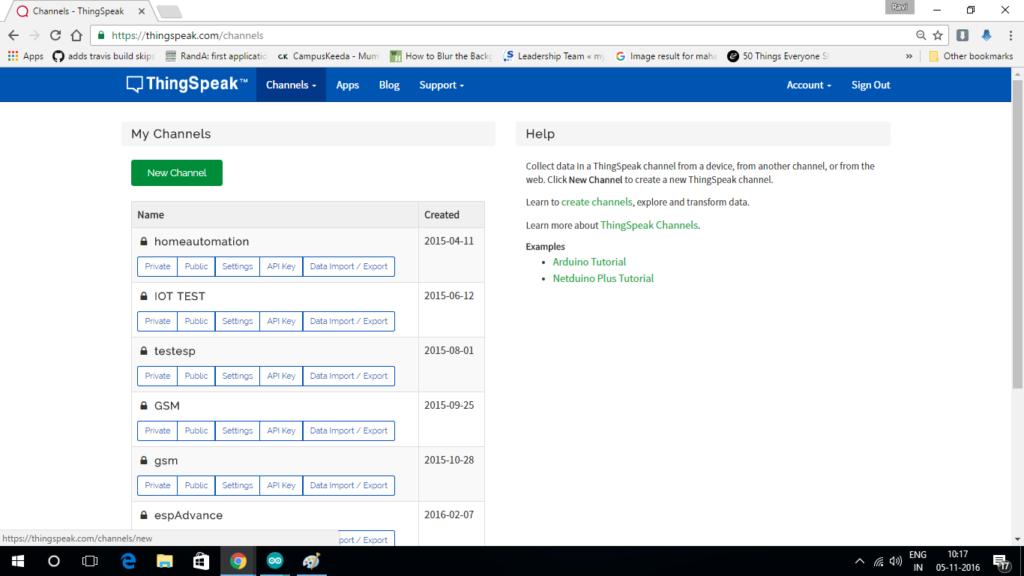Click the ThingSpeak logo
This screenshot has width=1024, height=576.
coord(187,84)
